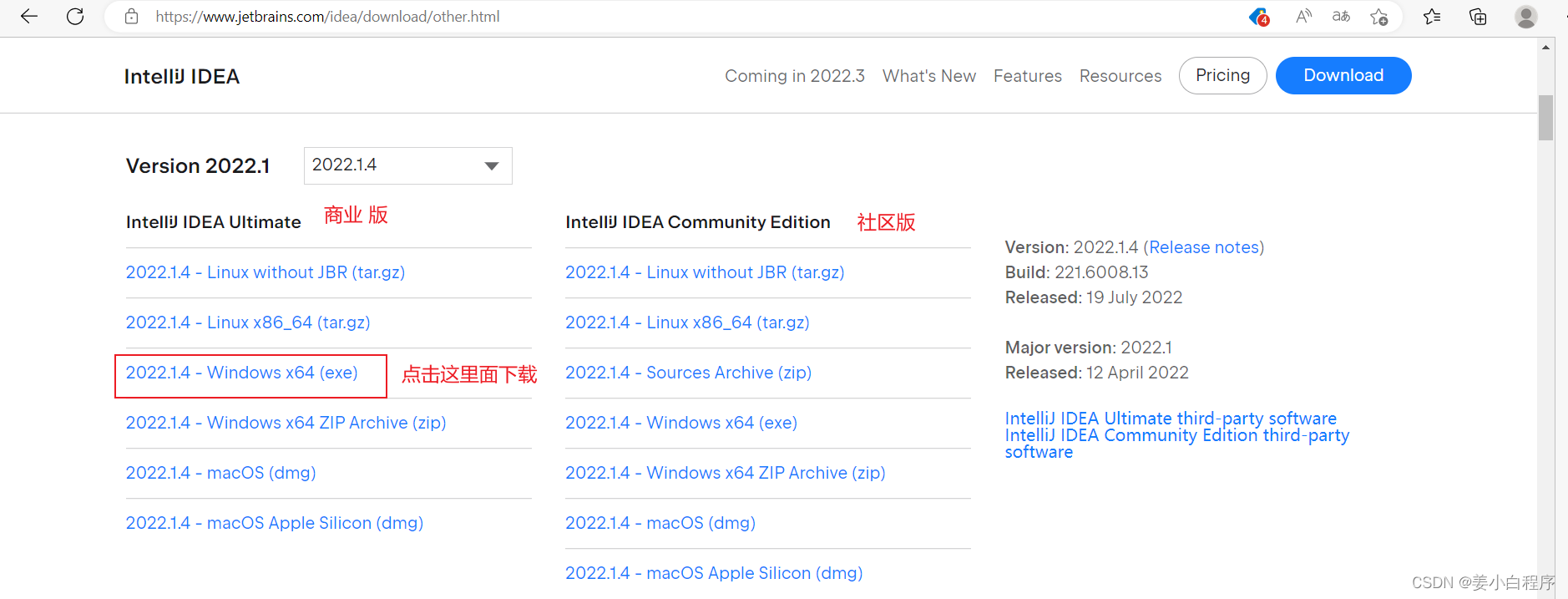Click the IntelliJ IDEA Ultimate heading
Screen dimensions: 1568x599
(x=214, y=222)
